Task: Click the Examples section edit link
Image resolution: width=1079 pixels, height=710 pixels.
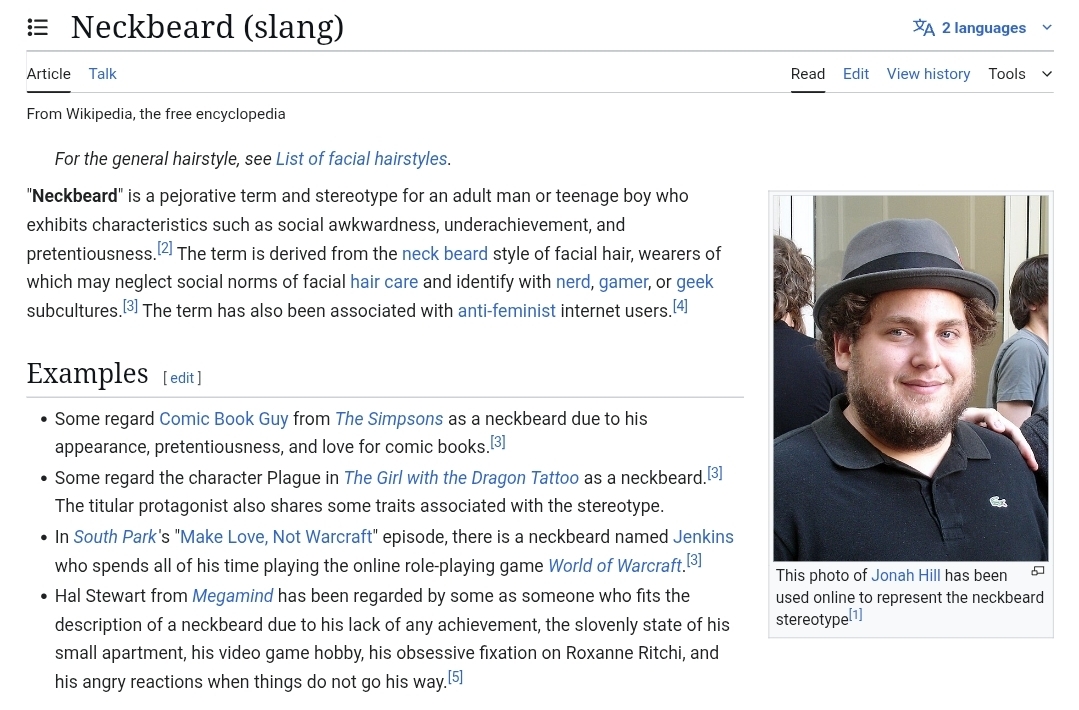Action: 182,378
